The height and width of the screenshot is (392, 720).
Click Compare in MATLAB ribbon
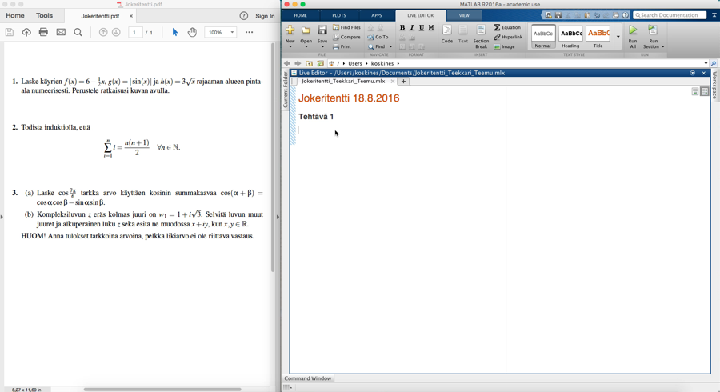pyautogui.click(x=347, y=37)
